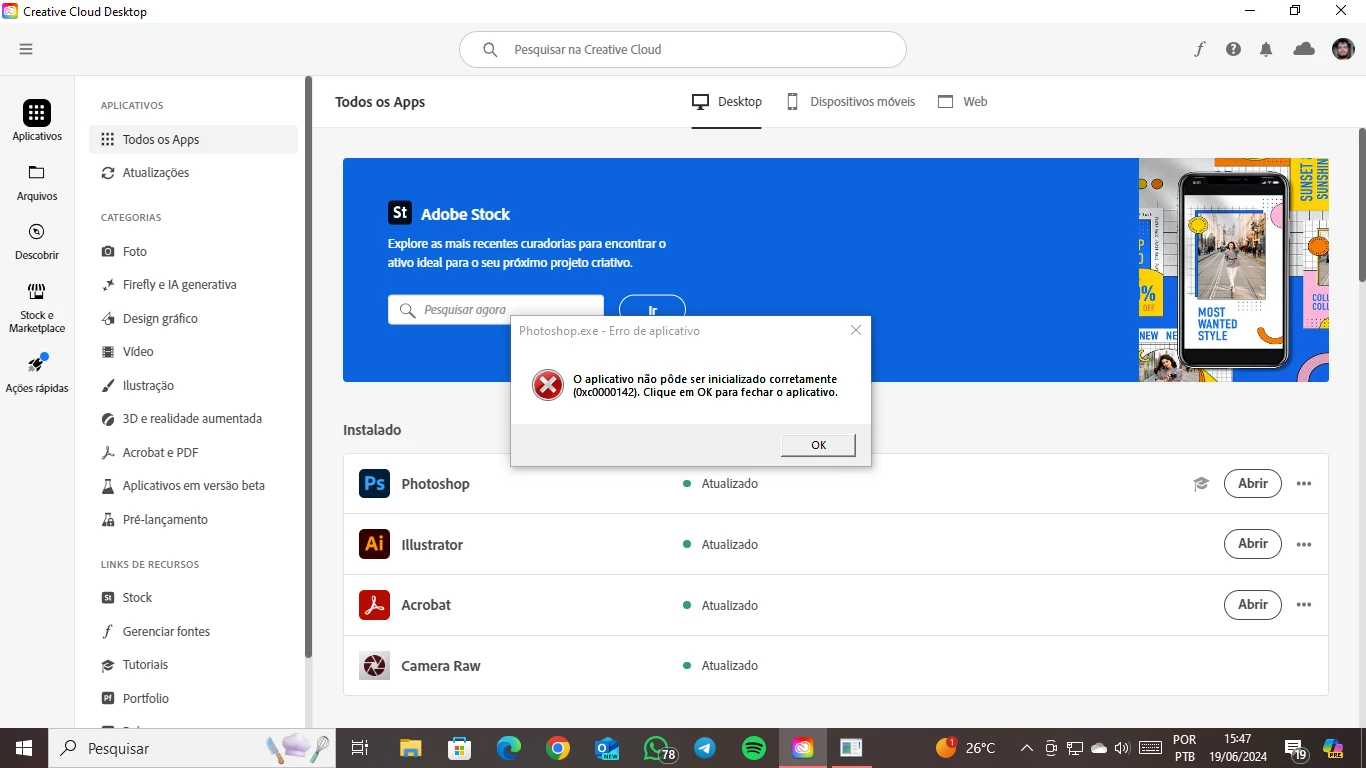Open the Photoshop tutorials graduation cap icon
1366x768 pixels.
[x=1201, y=484]
